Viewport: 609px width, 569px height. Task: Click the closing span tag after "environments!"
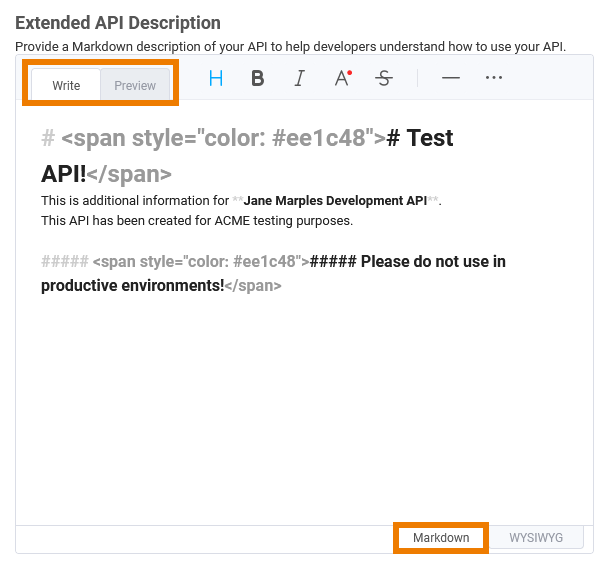pyautogui.click(x=253, y=286)
